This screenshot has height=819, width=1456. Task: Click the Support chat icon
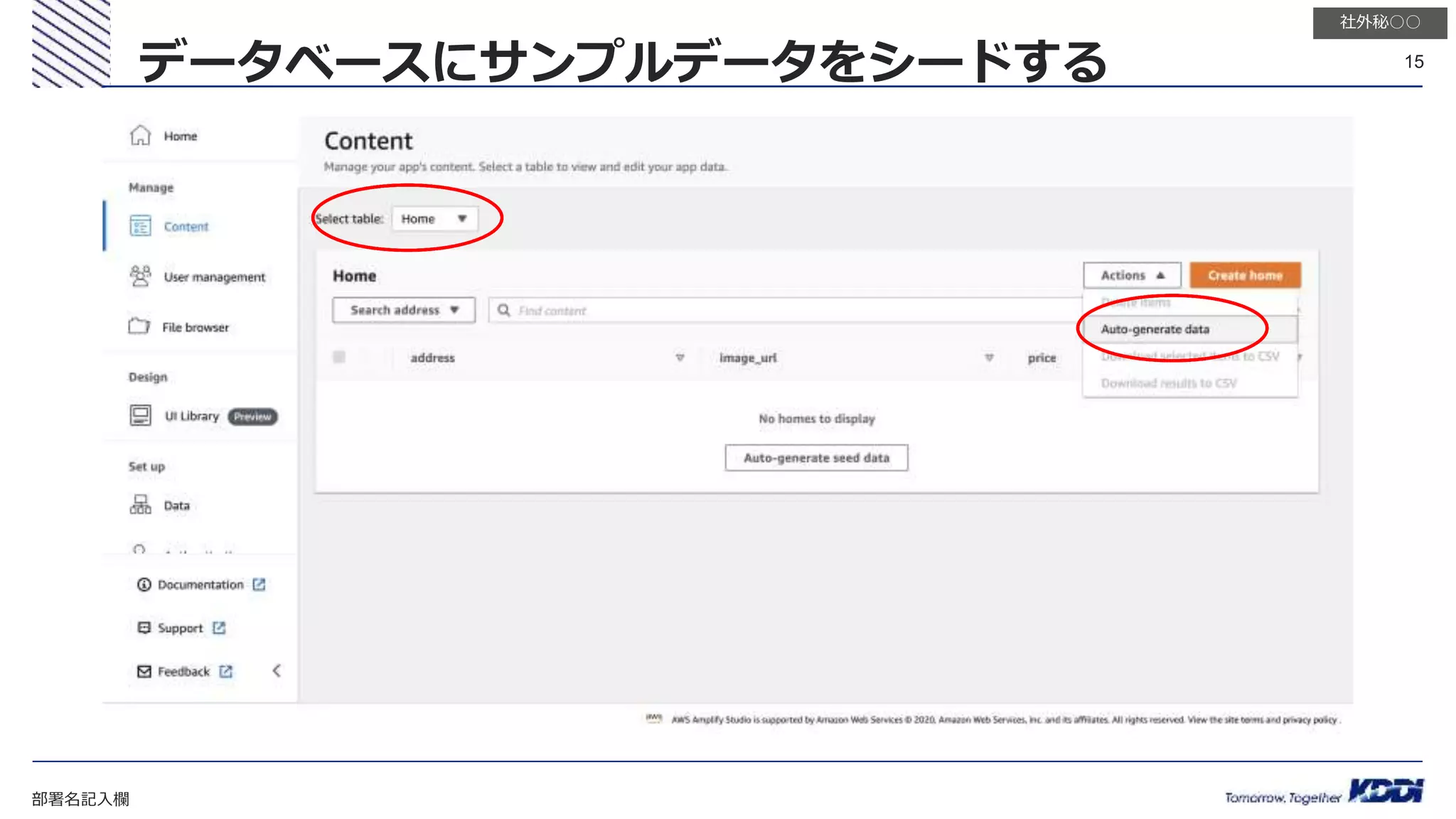coord(144,628)
